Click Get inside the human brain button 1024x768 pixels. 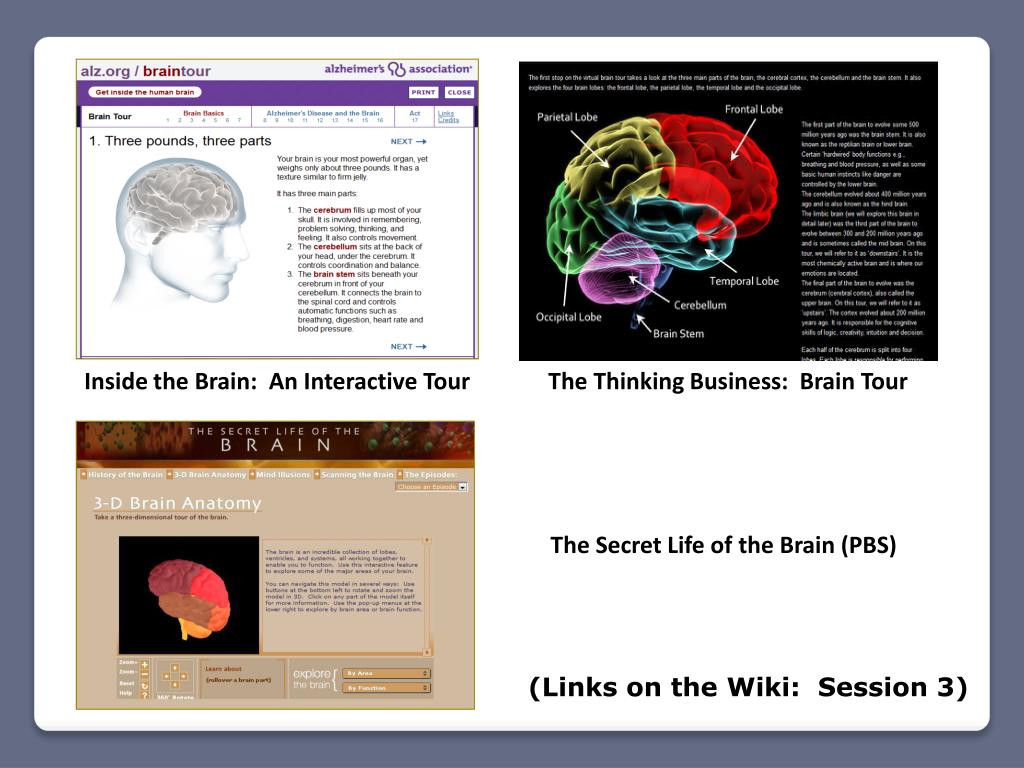144,92
